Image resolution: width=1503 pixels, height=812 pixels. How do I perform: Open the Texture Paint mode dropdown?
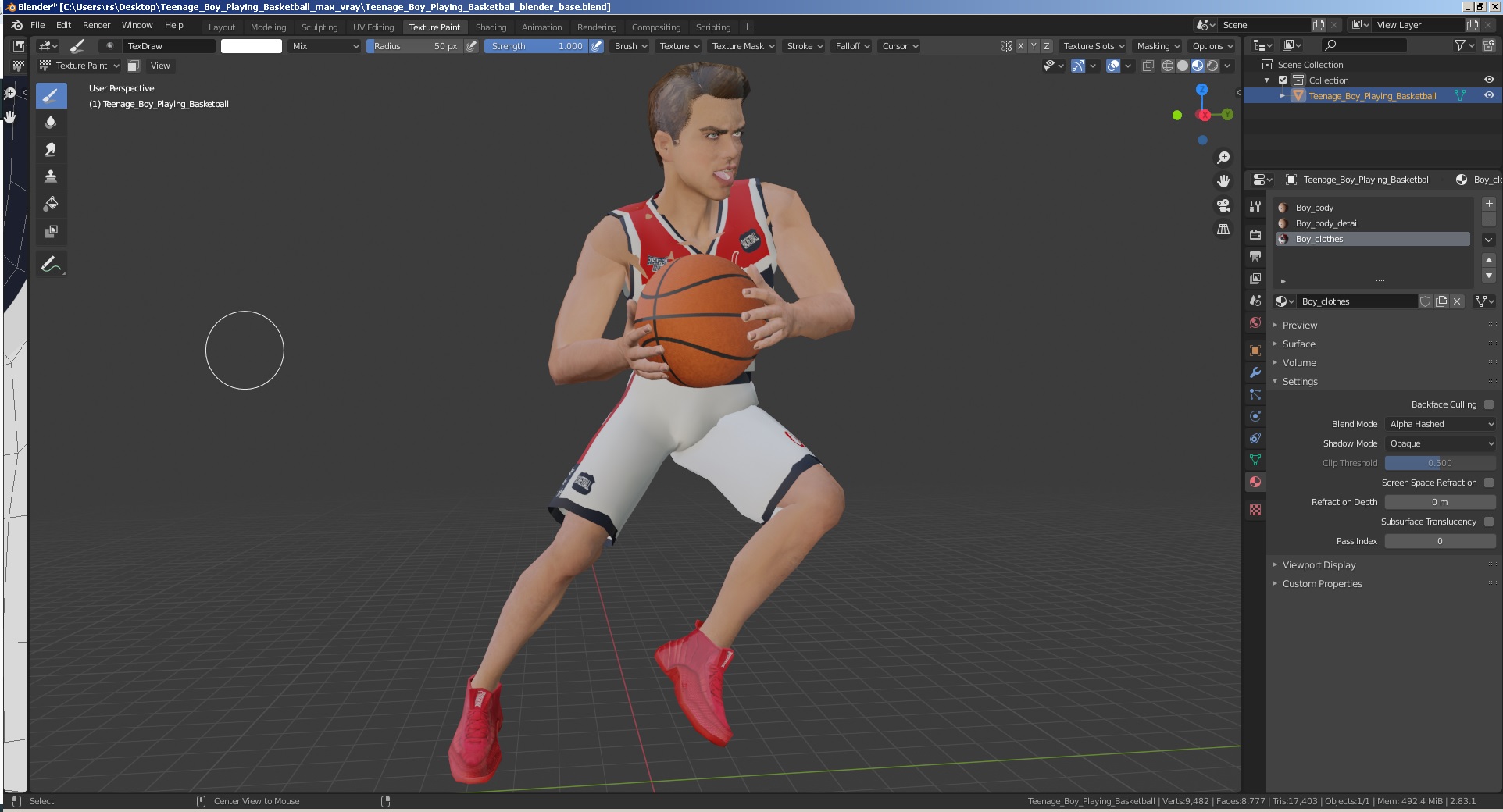click(80, 66)
